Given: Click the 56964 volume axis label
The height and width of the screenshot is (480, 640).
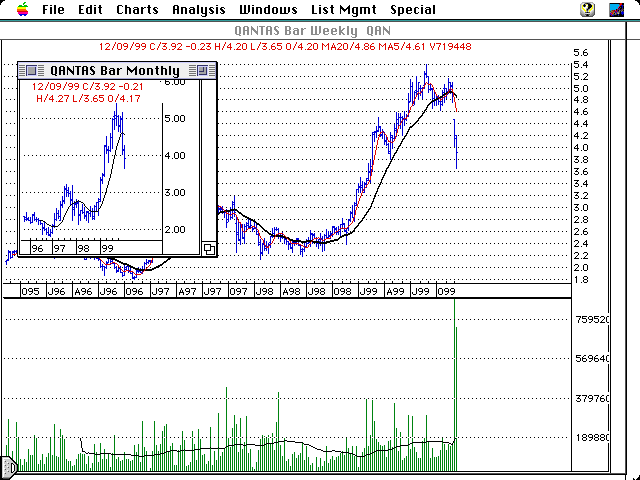Looking at the screenshot, I should [592, 359].
